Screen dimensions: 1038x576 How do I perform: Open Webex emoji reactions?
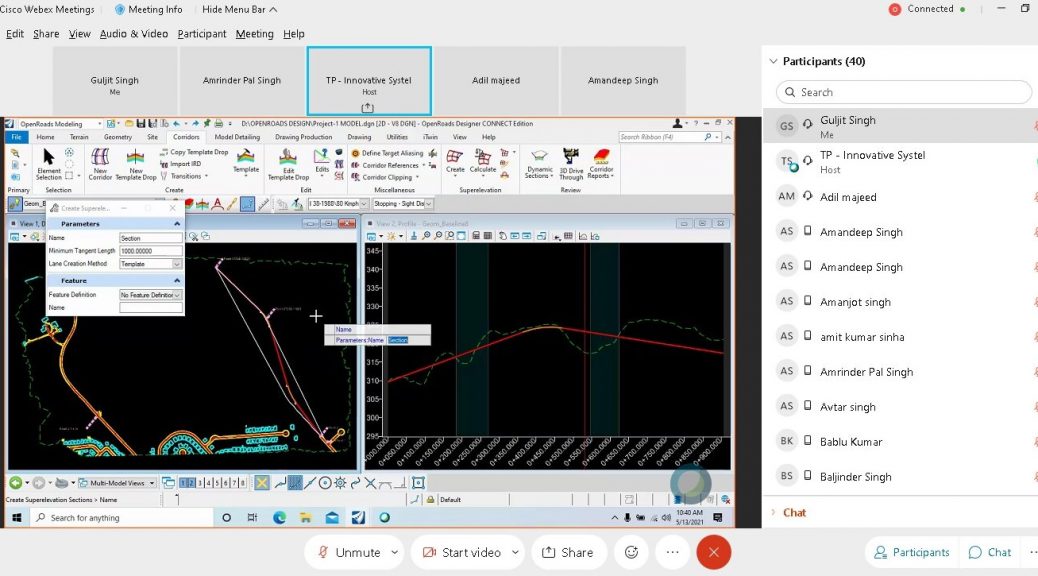coord(632,552)
